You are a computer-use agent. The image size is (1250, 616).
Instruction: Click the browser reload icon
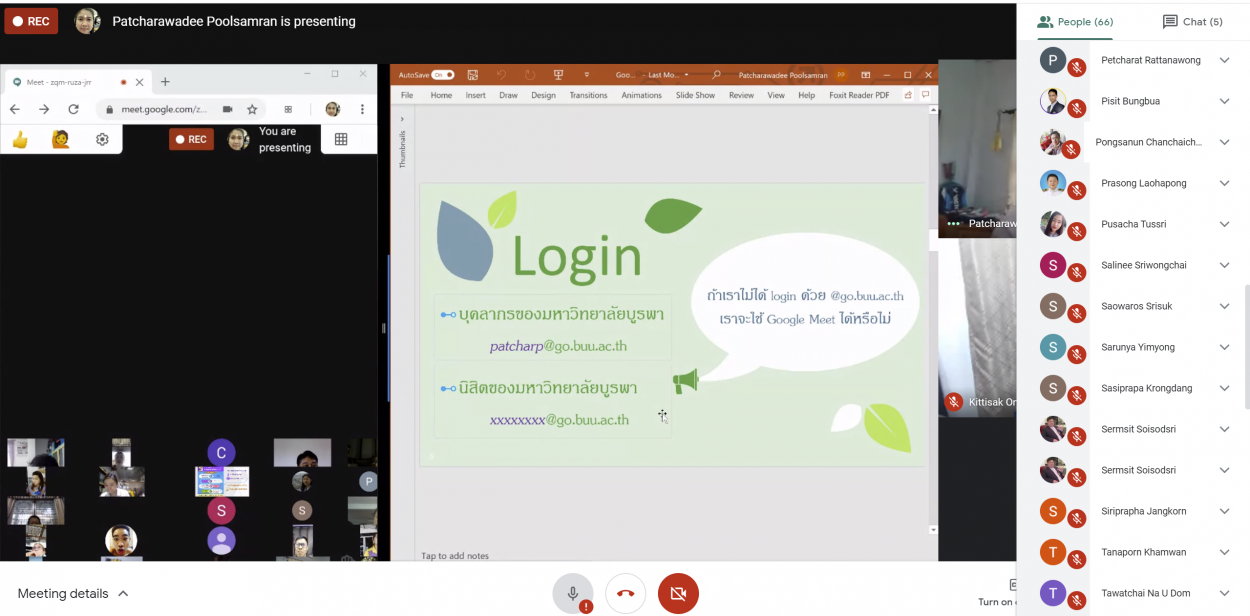(x=73, y=109)
